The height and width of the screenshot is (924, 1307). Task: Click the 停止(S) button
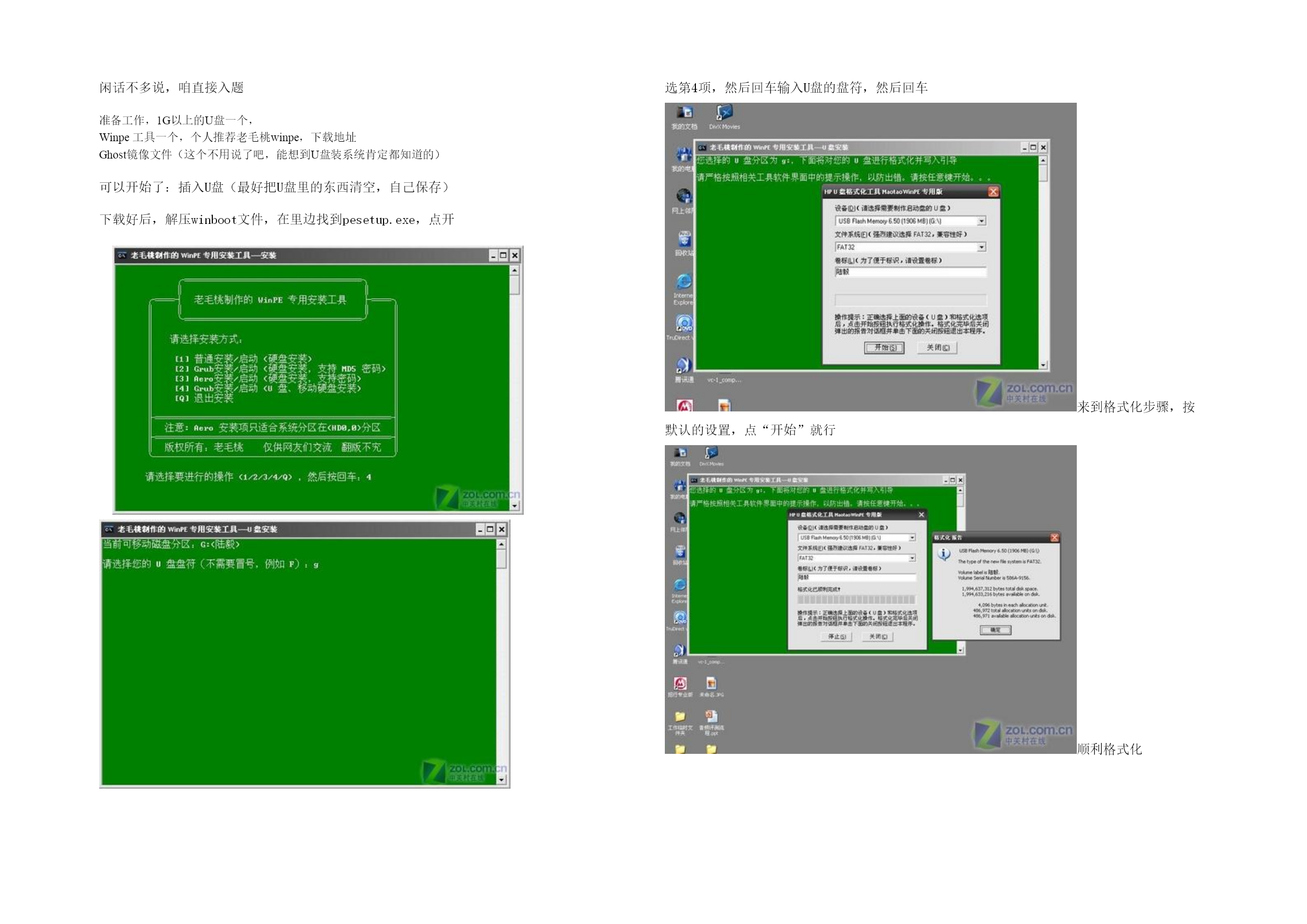pyautogui.click(x=836, y=636)
